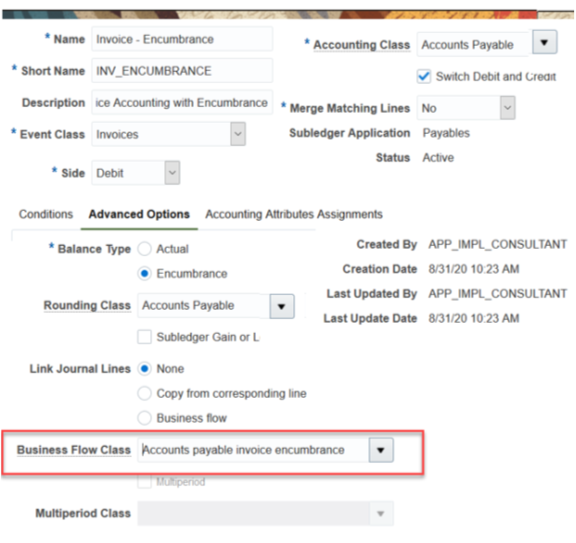Click the Status value Active
The image size is (576, 543).
pyautogui.click(x=438, y=157)
